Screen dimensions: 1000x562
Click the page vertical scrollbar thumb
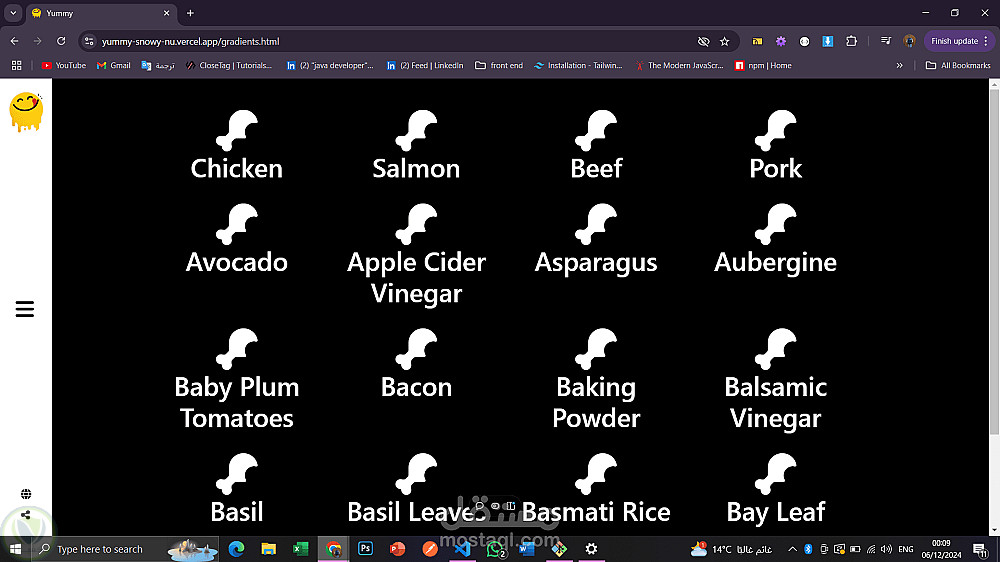click(x=994, y=262)
